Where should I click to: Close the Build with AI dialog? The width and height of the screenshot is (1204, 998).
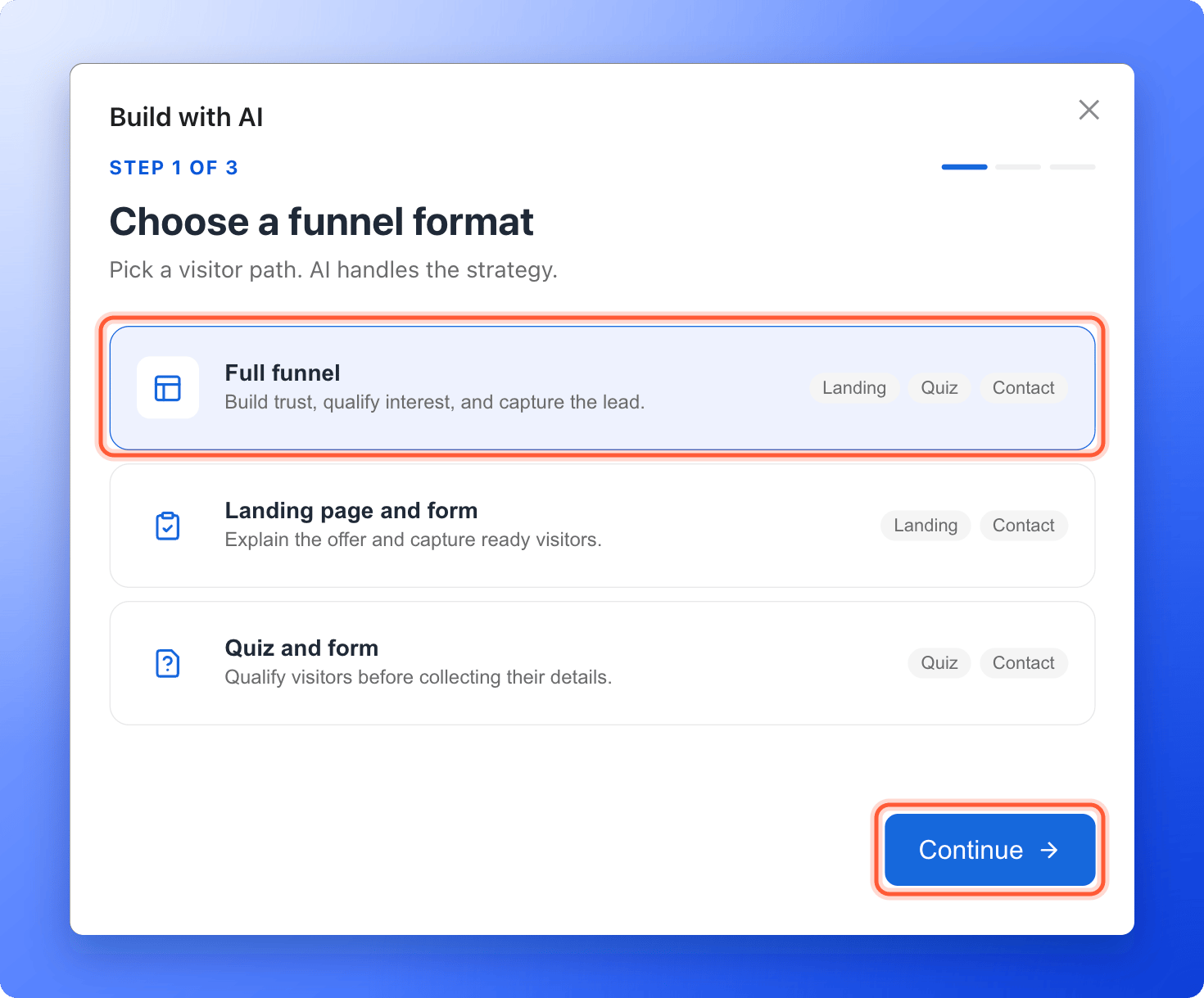1089,110
